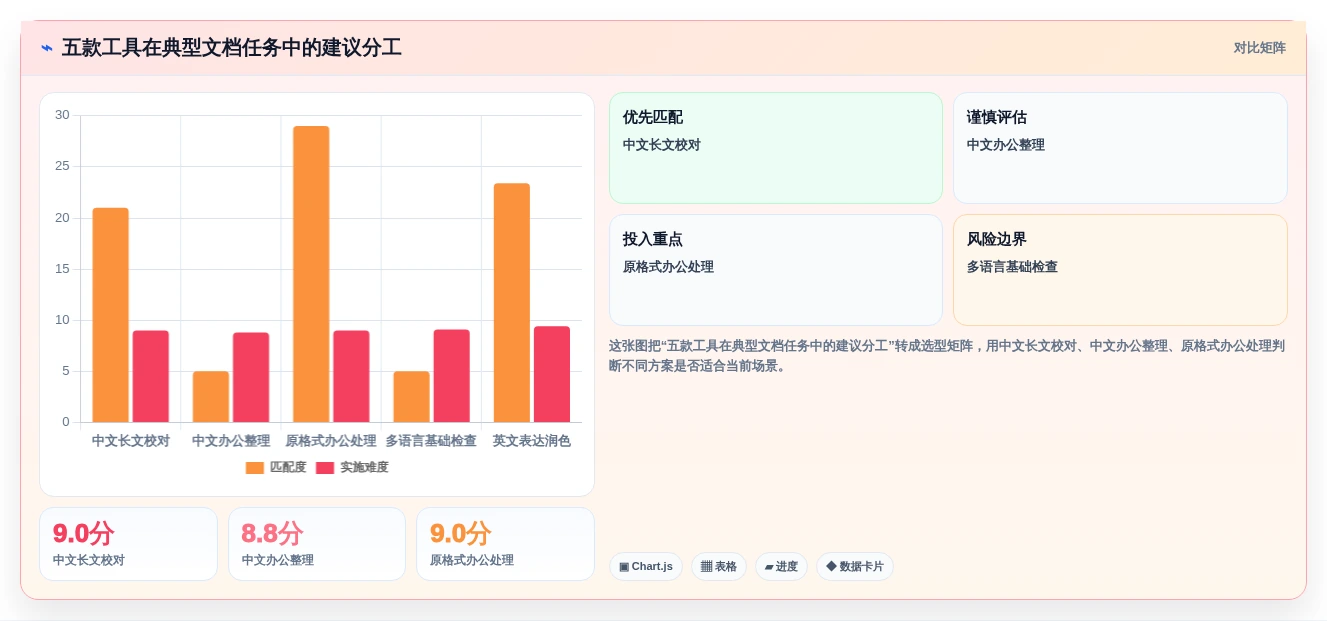This screenshot has width=1327, height=621.
Task: Click the description paragraph under the cards
Action: pos(947,356)
